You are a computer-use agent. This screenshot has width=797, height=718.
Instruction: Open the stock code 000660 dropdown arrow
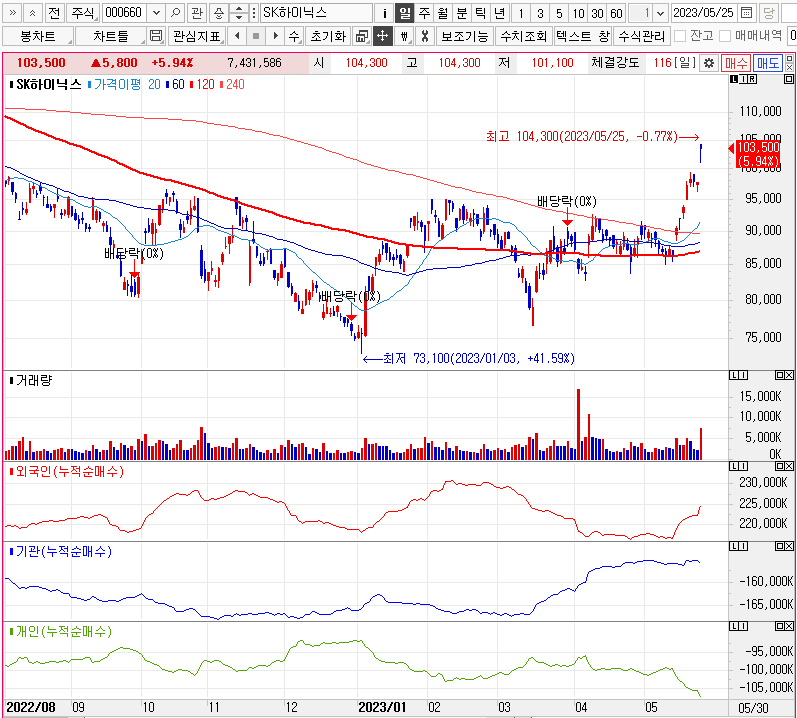click(157, 13)
